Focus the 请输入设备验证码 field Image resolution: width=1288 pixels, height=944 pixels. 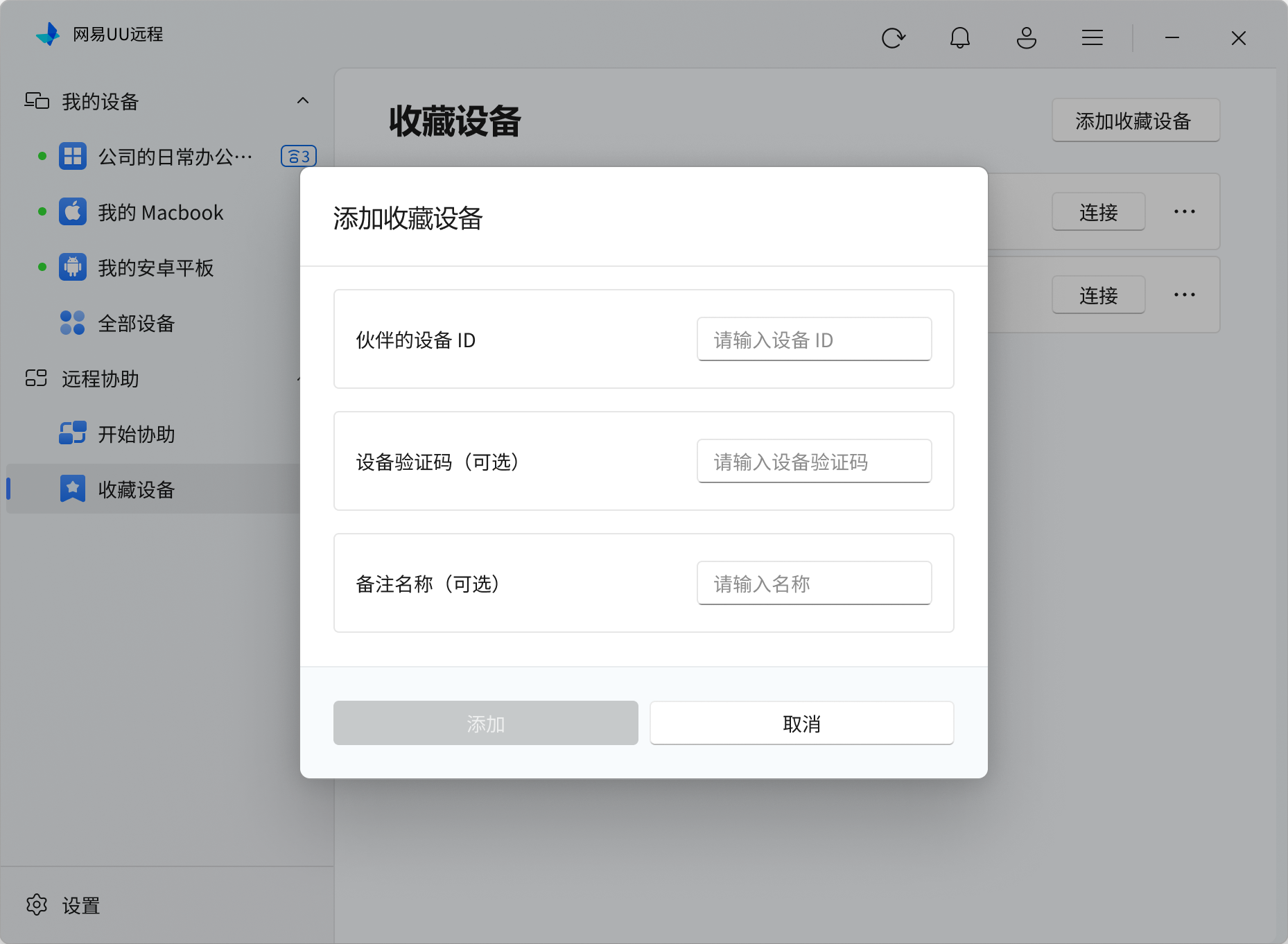814,461
